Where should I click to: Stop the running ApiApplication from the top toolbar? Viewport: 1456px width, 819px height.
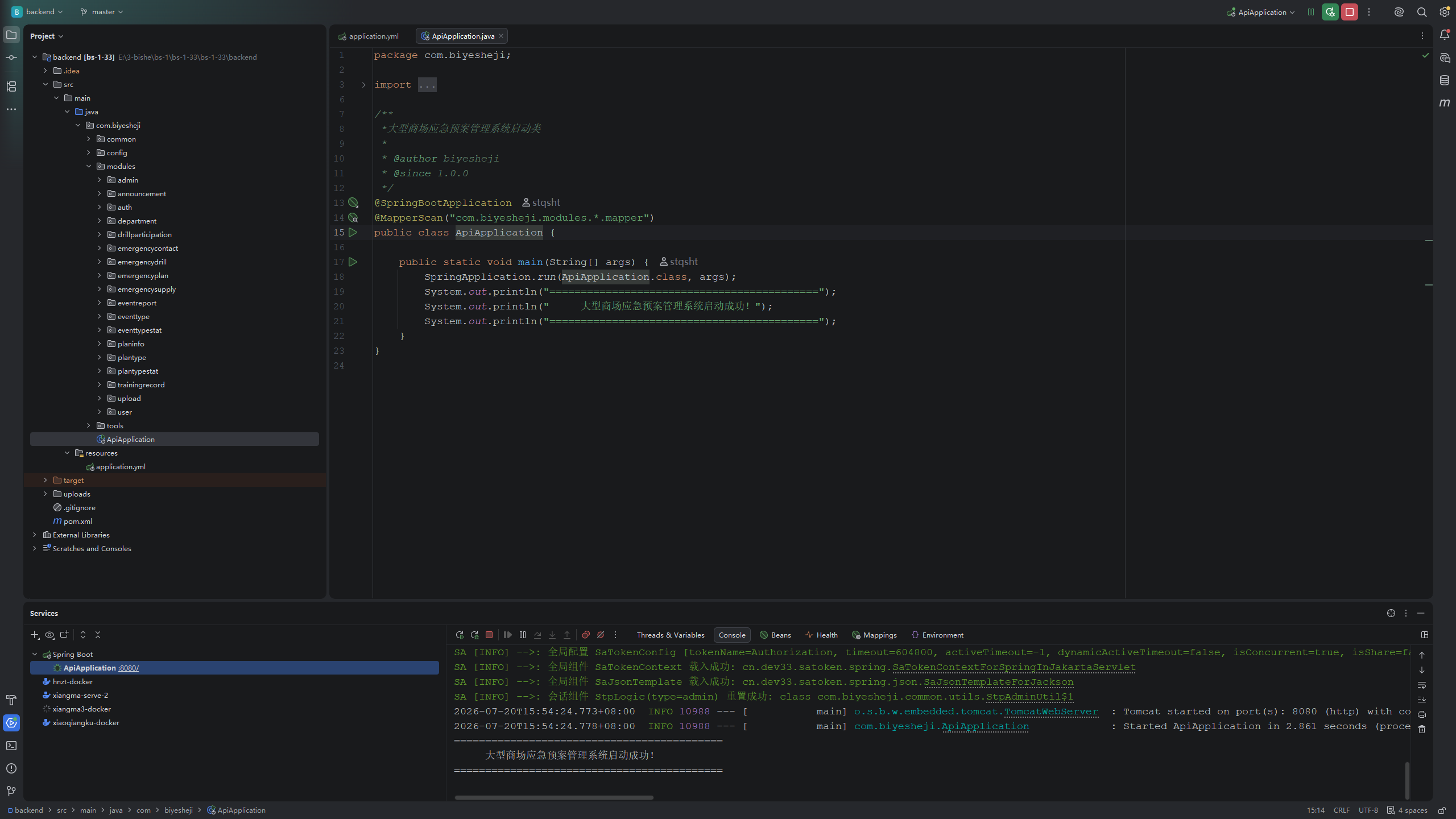point(1349,12)
